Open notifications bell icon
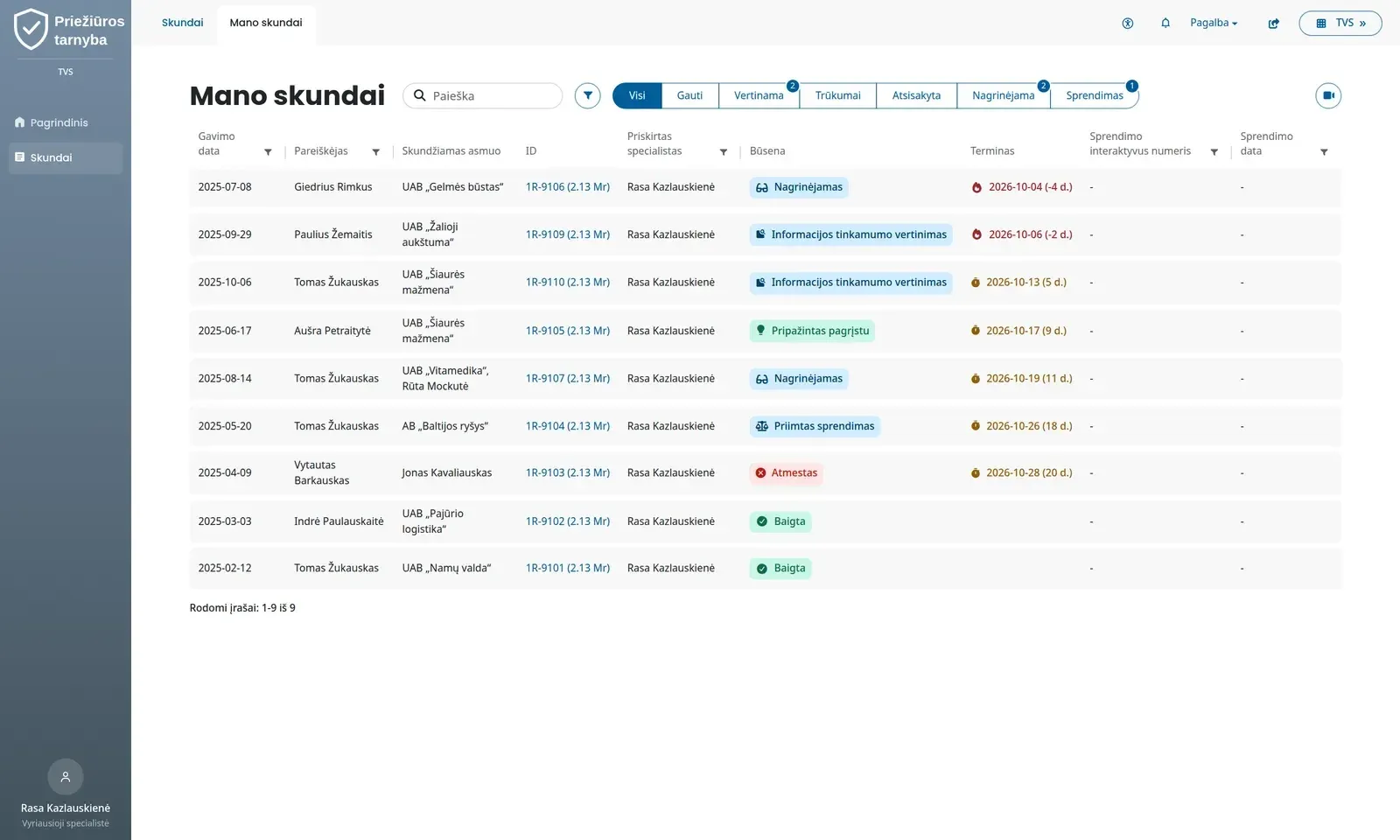The height and width of the screenshot is (840, 1400). 1165,24
